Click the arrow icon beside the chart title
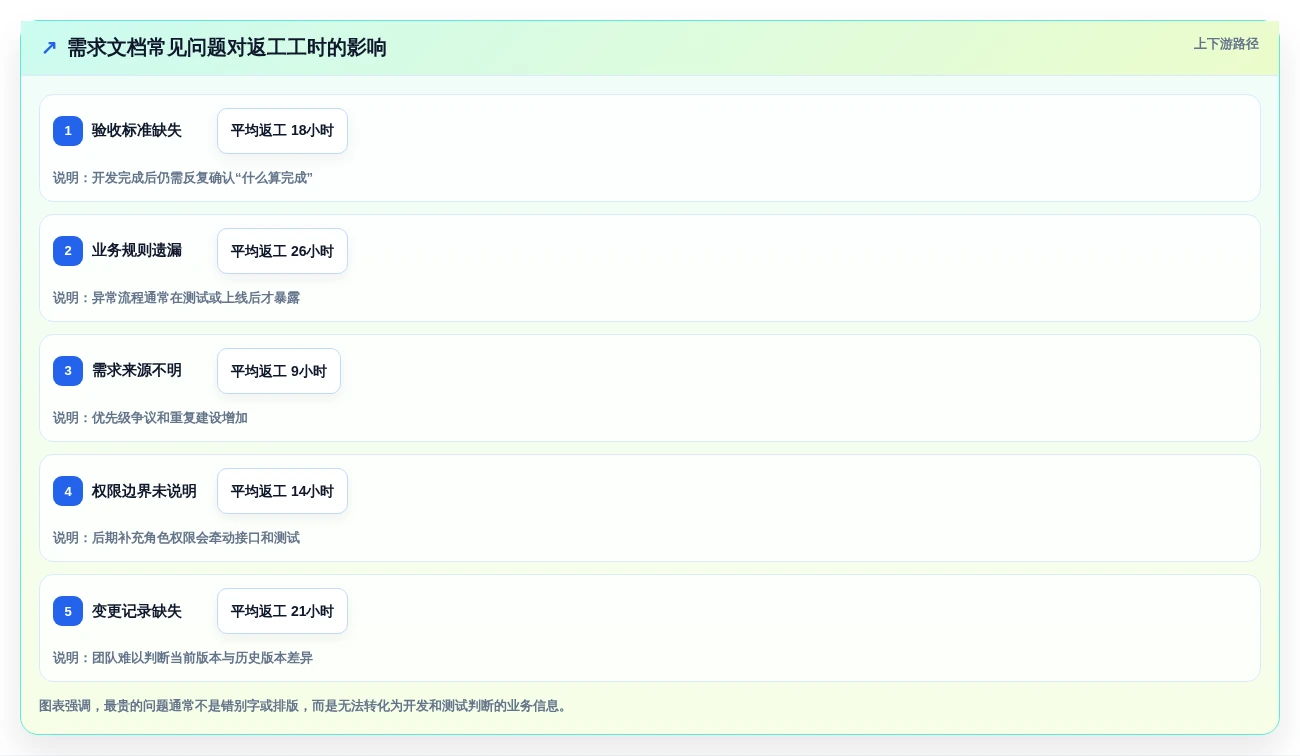 [x=49, y=47]
